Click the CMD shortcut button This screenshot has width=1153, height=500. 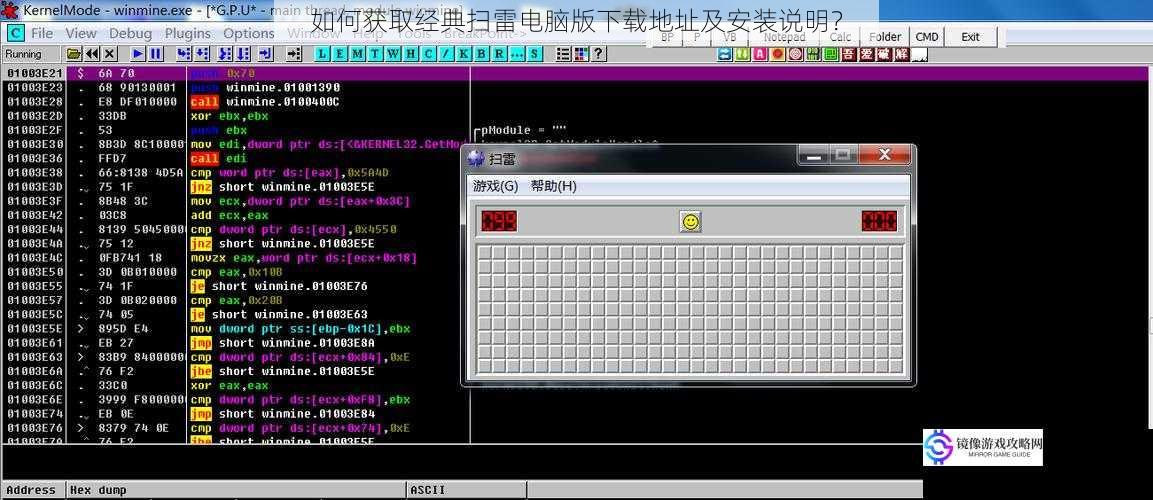coord(927,38)
